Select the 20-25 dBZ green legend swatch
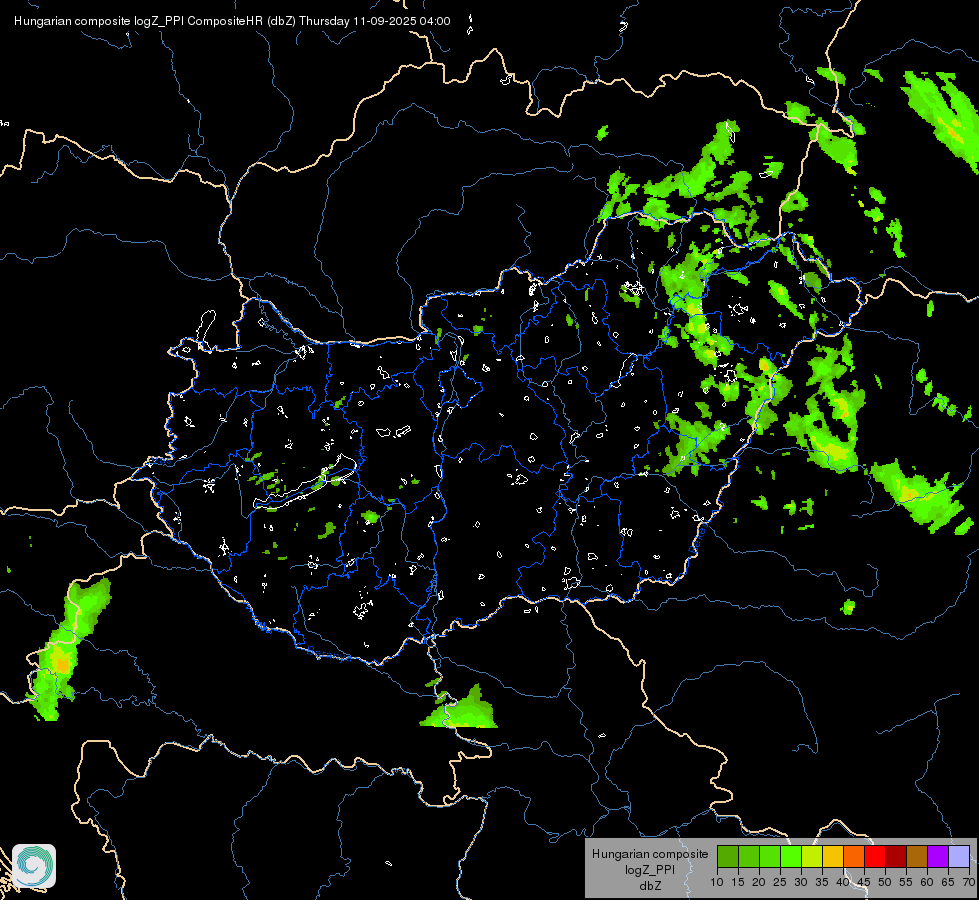The image size is (979, 900). pyautogui.click(x=770, y=856)
